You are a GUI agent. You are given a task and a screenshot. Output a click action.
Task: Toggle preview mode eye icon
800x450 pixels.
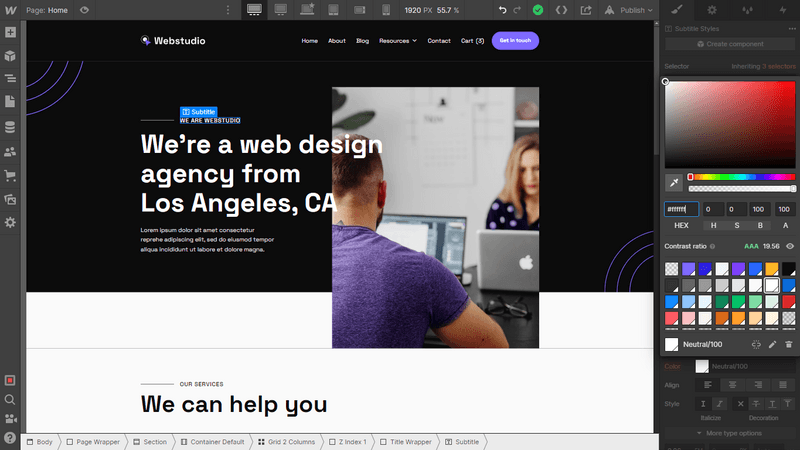point(84,10)
